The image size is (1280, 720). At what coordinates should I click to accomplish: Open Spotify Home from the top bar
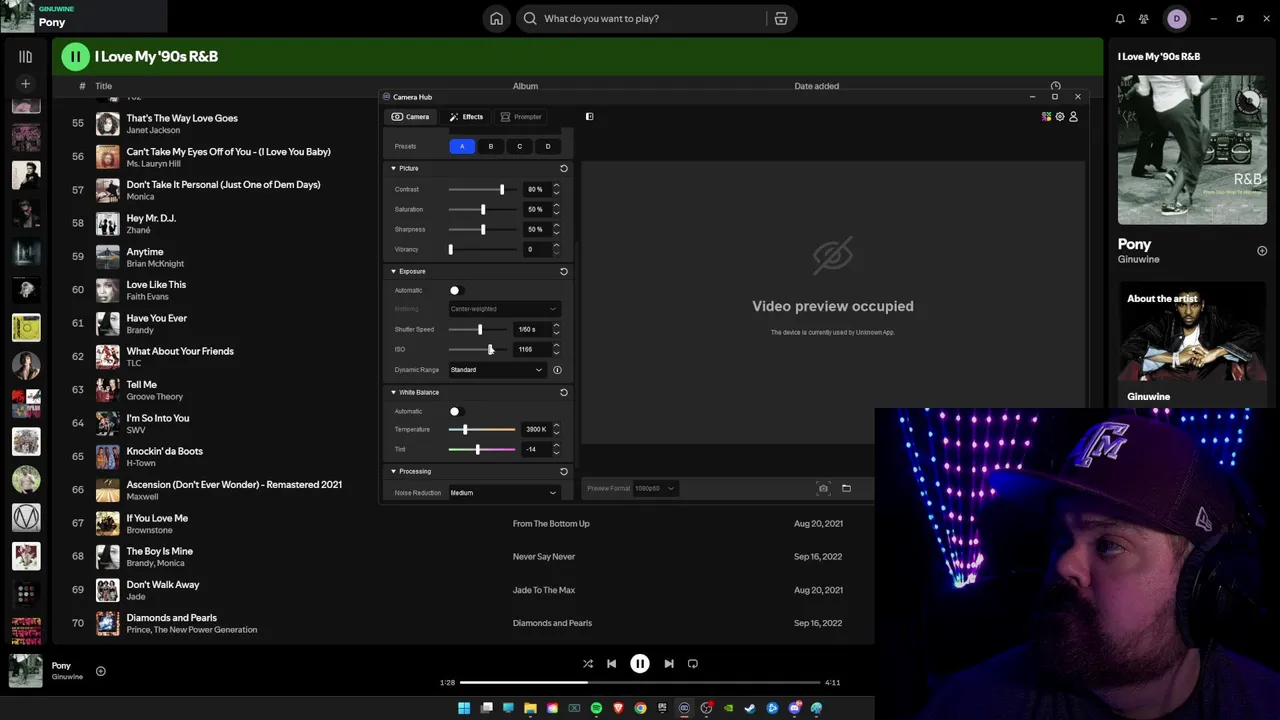tap(496, 18)
